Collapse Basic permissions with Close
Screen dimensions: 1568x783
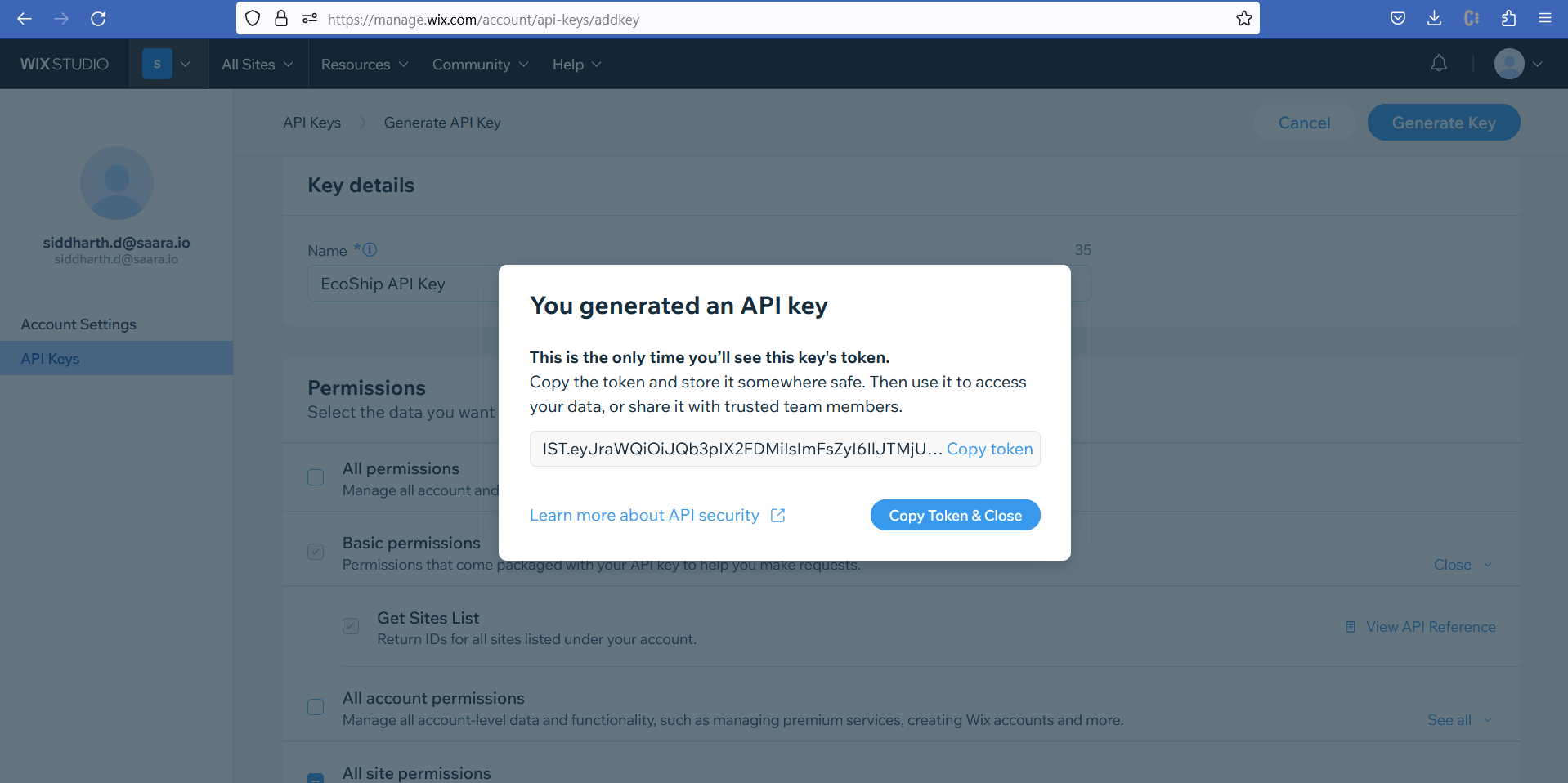[1463, 565]
